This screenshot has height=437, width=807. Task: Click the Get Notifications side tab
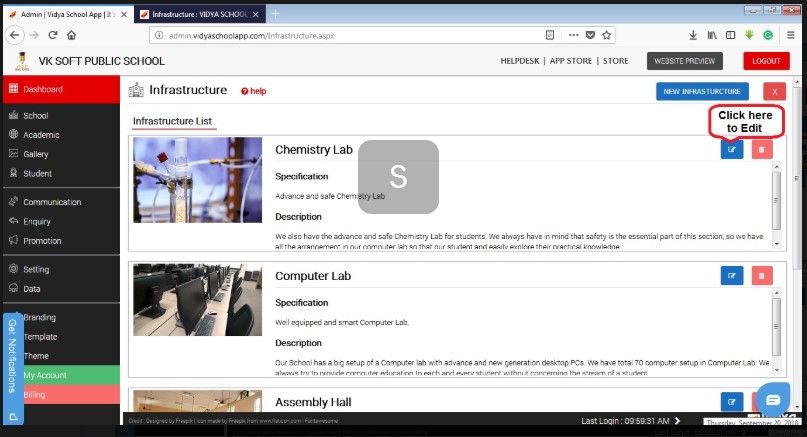coord(12,368)
